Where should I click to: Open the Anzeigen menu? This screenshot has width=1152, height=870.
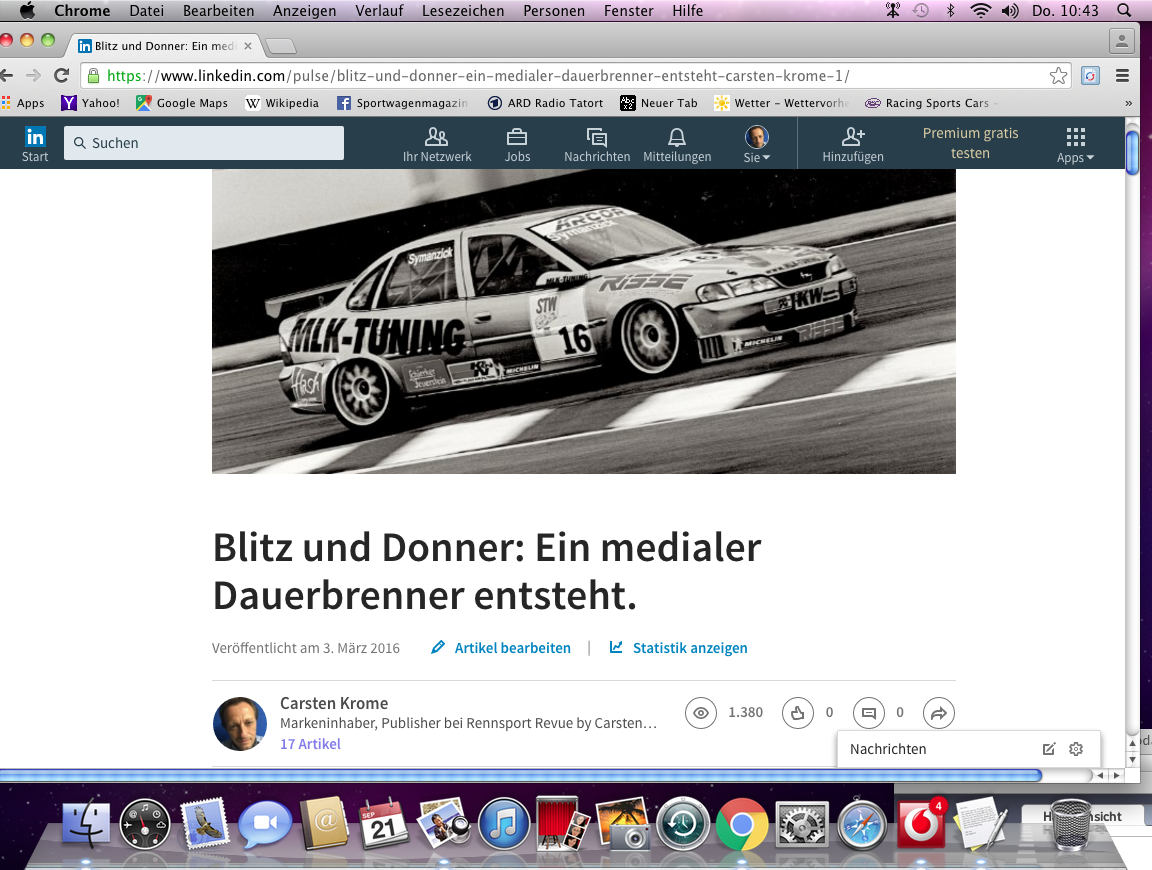click(304, 10)
